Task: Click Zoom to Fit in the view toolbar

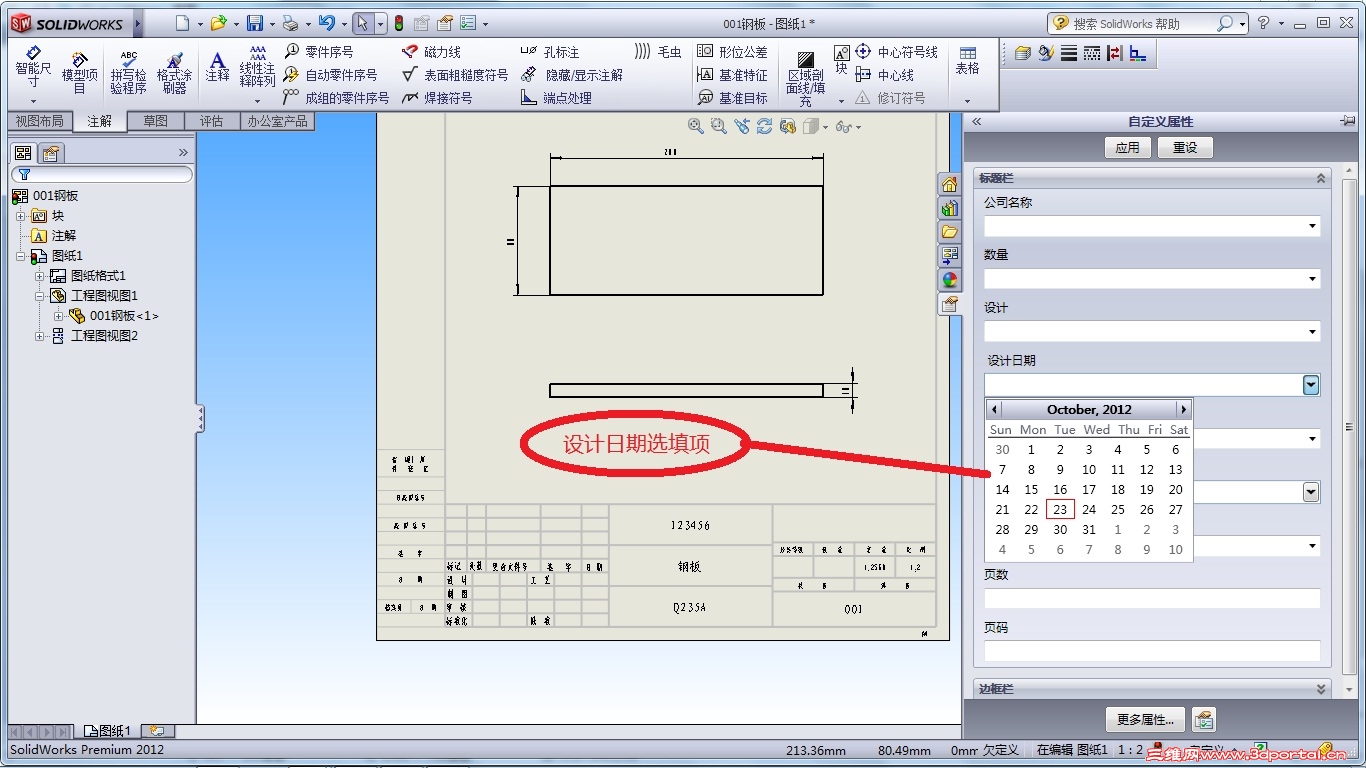Action: [x=696, y=126]
